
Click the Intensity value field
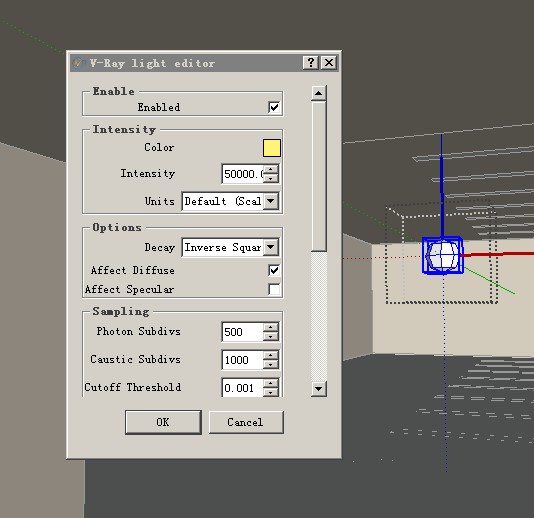tap(243, 174)
